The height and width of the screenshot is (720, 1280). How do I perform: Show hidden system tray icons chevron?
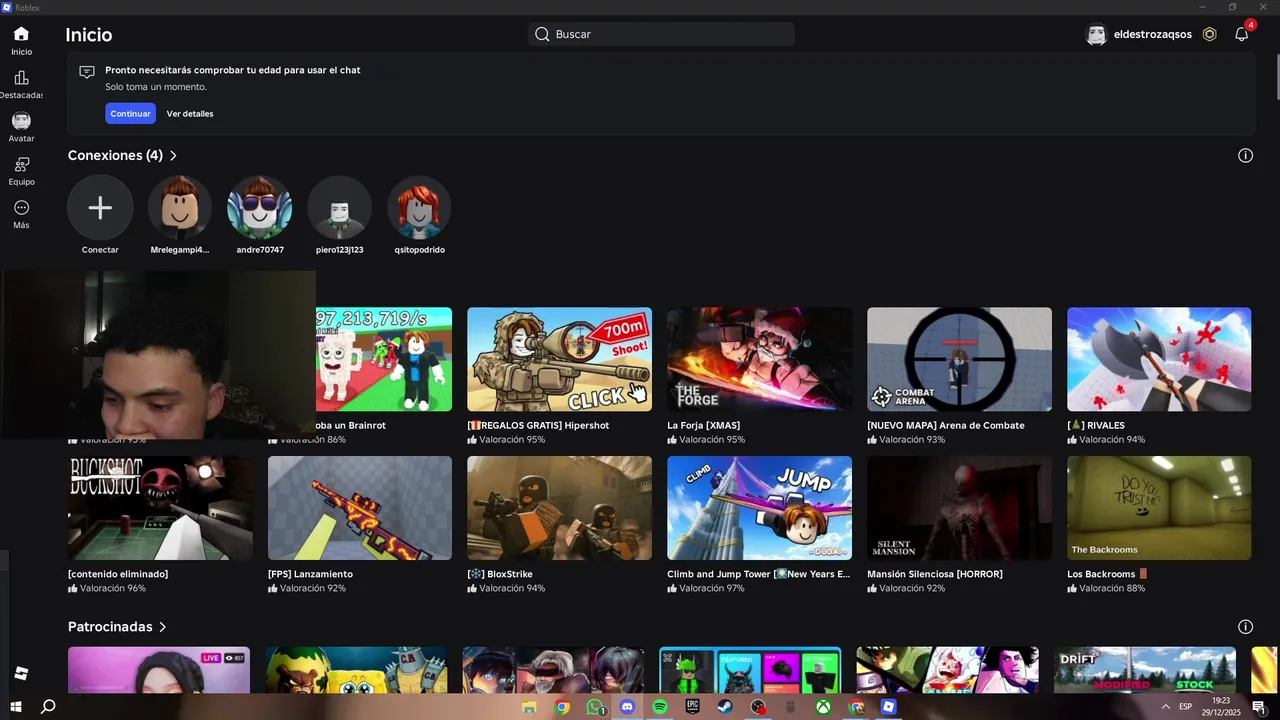[x=1165, y=707]
